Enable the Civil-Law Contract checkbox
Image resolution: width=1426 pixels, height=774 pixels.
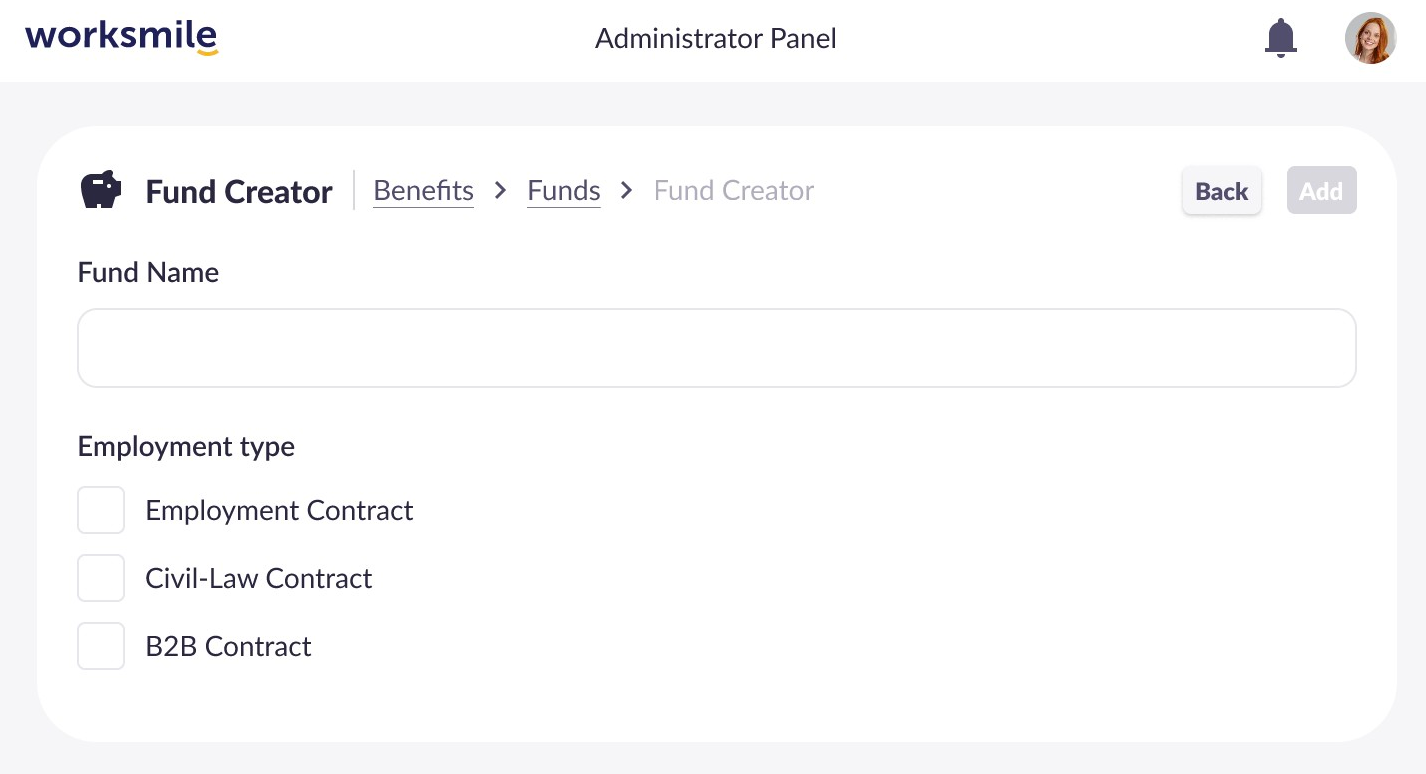(101, 578)
